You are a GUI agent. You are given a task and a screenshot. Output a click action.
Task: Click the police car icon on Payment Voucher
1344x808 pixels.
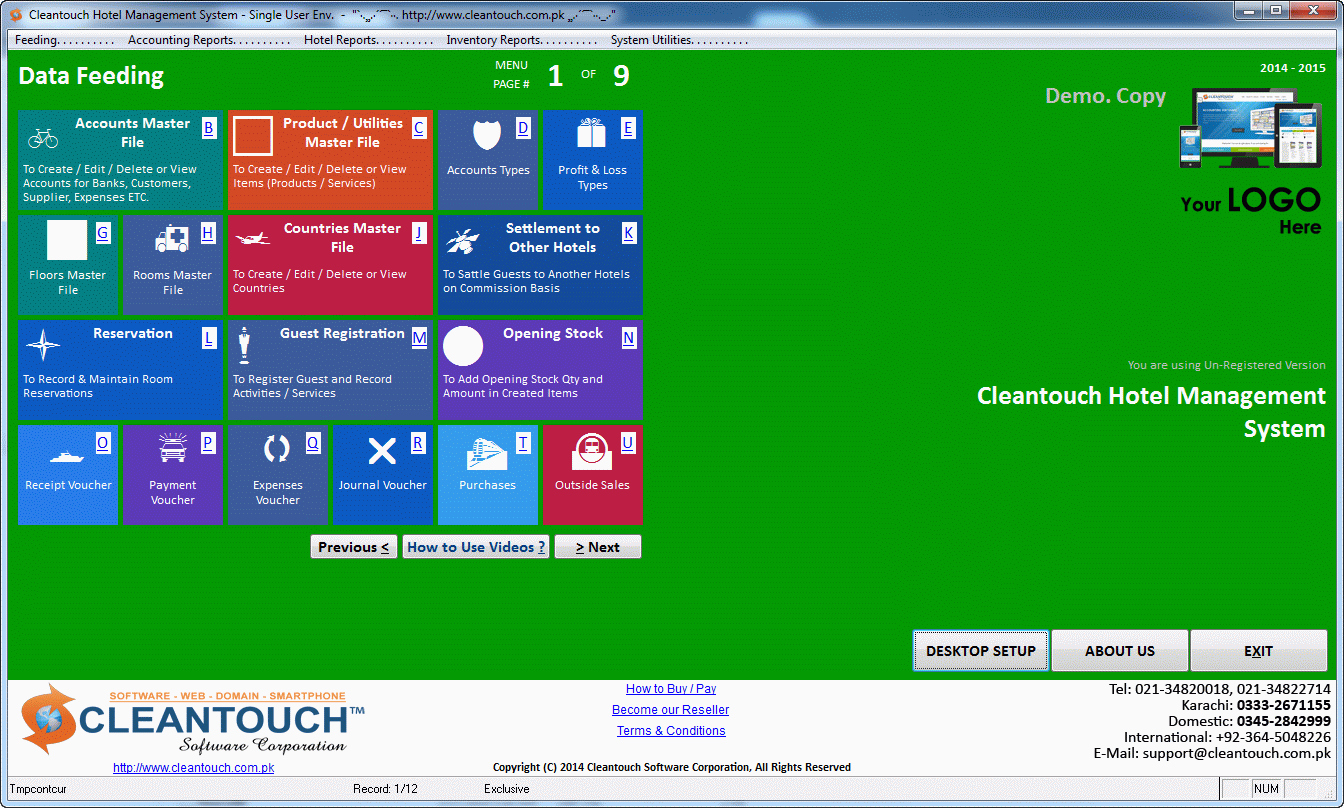(x=172, y=449)
